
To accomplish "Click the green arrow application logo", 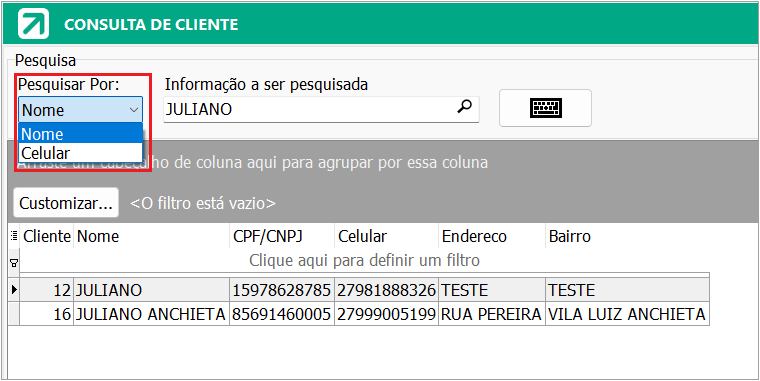I will click(33, 23).
